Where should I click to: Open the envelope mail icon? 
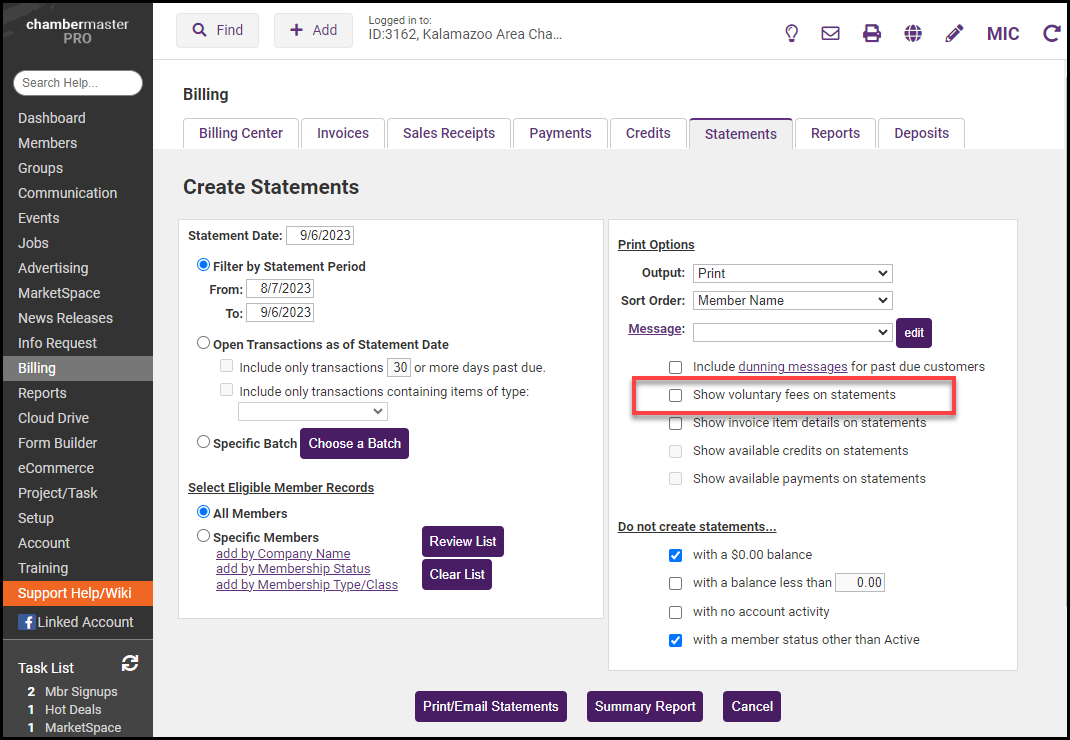pos(830,33)
